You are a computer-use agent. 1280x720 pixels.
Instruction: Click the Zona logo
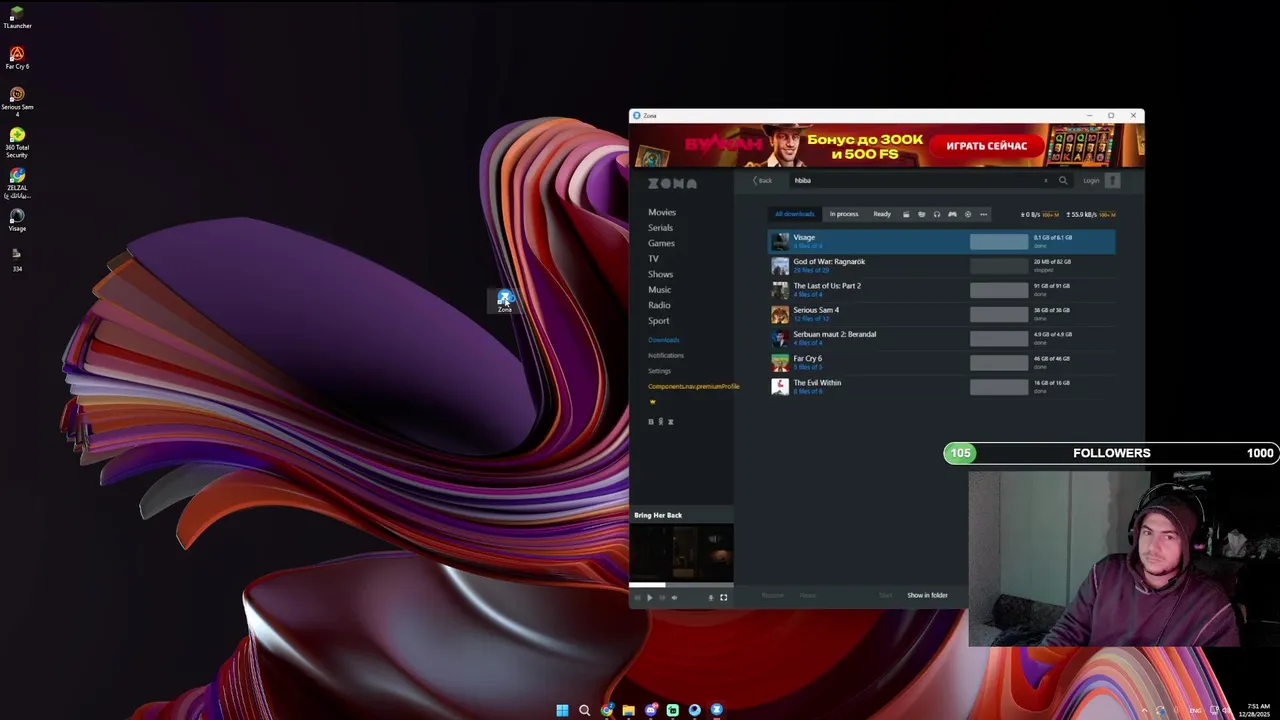click(672, 183)
